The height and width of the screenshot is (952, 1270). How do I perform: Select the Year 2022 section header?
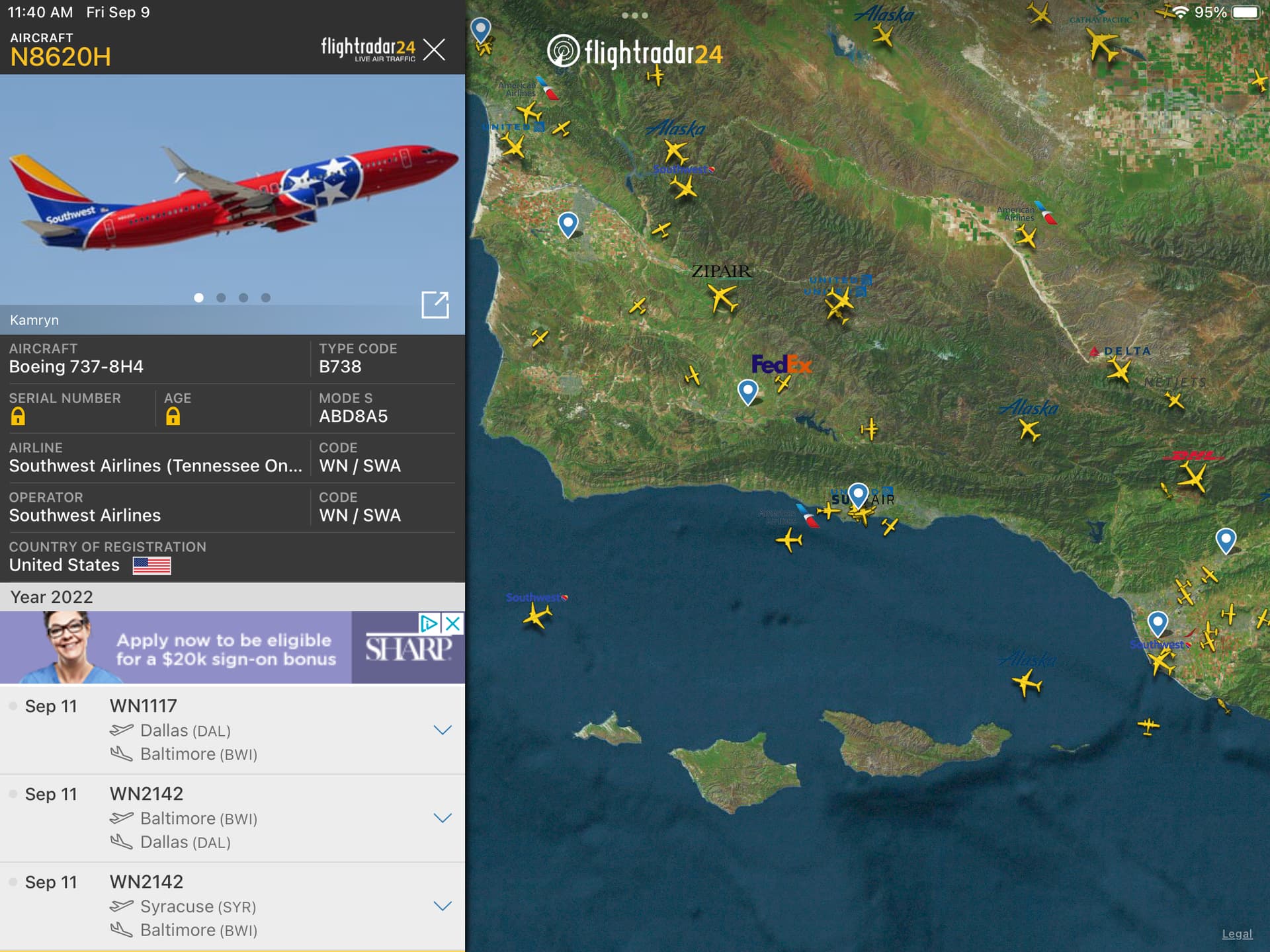(x=232, y=597)
